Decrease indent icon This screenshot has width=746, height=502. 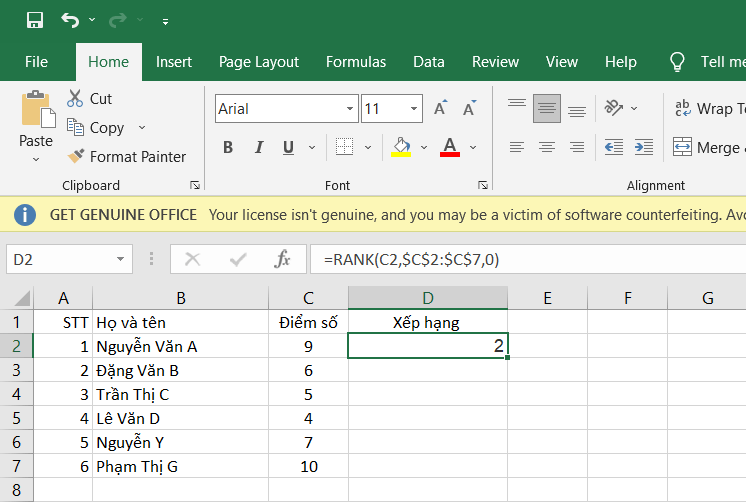click(614, 148)
